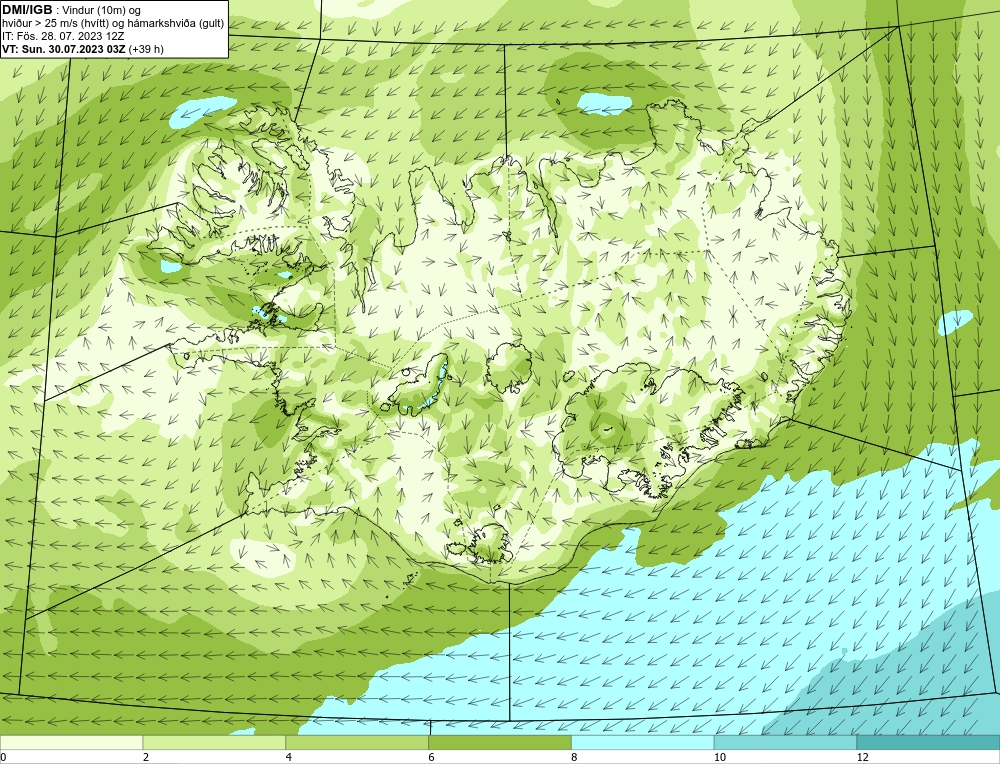1000x764 pixels.
Task: Click the scale label '0'
Action: click(4, 757)
